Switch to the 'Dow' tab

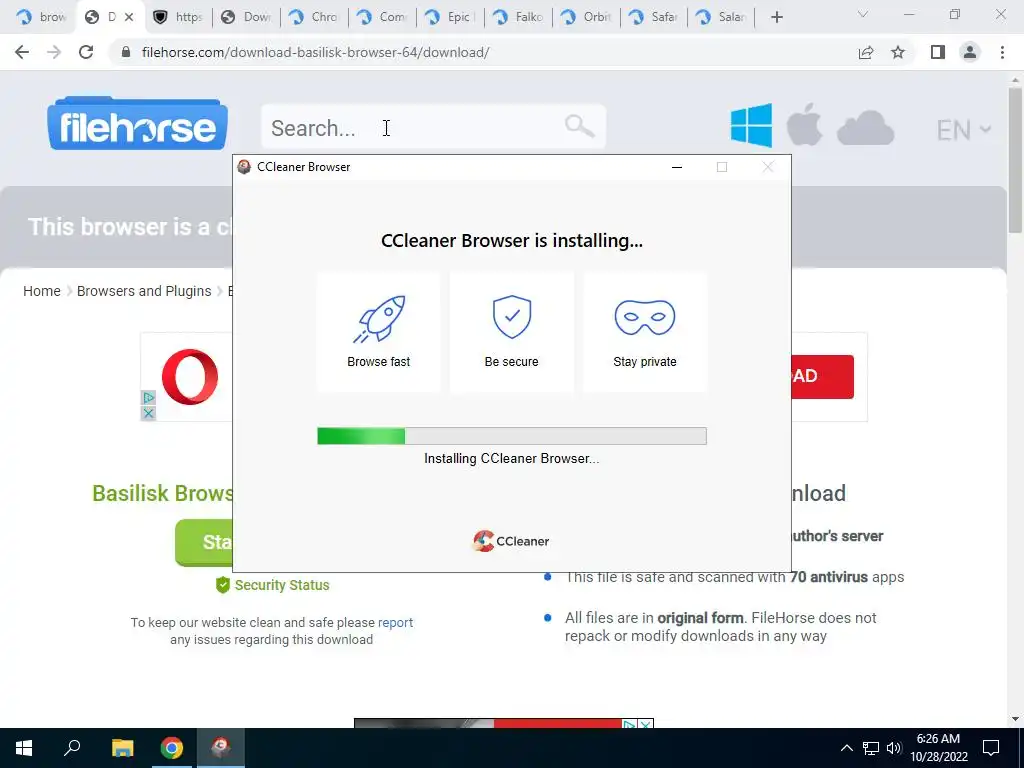pyautogui.click(x=246, y=17)
